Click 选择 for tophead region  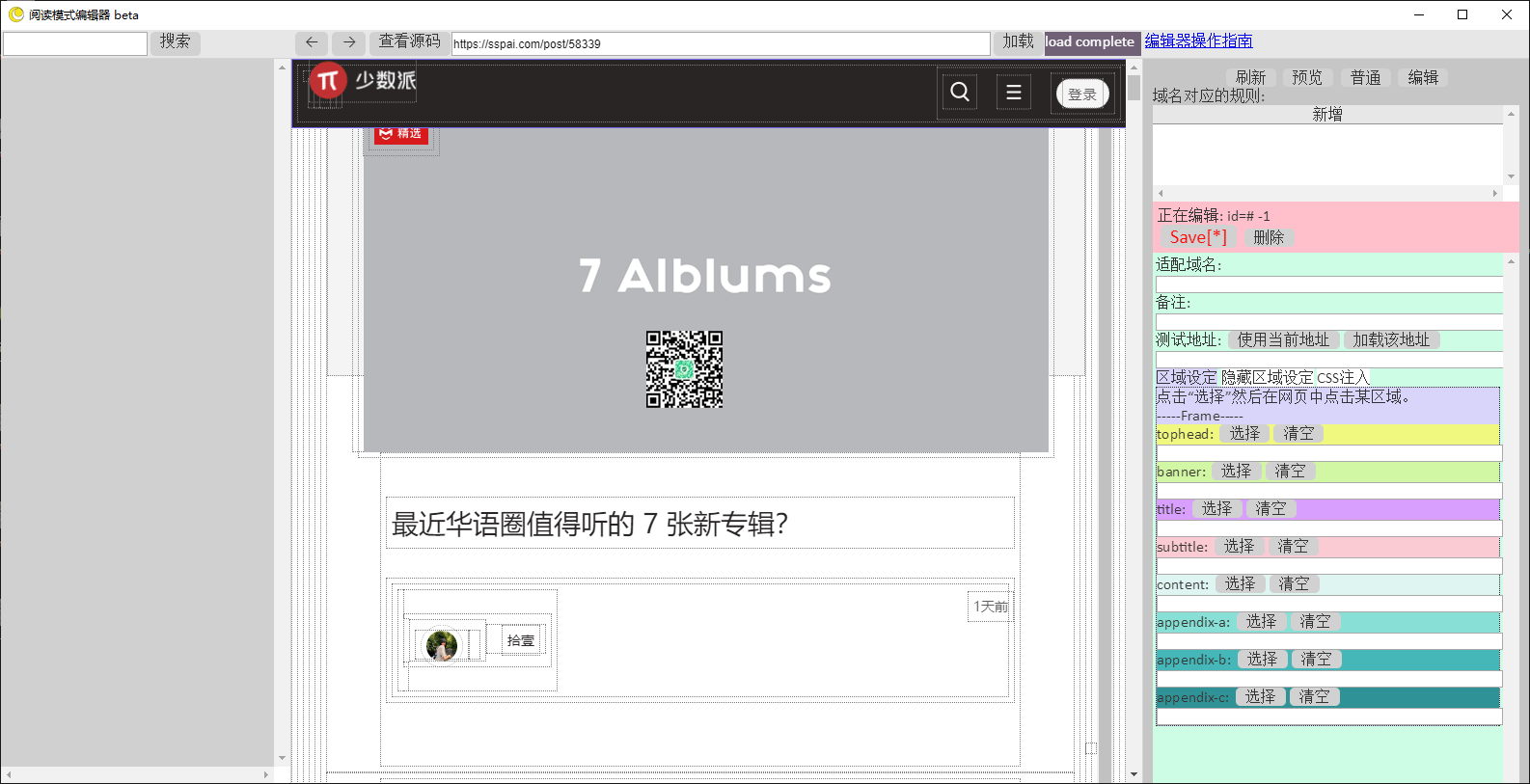[1244, 434]
